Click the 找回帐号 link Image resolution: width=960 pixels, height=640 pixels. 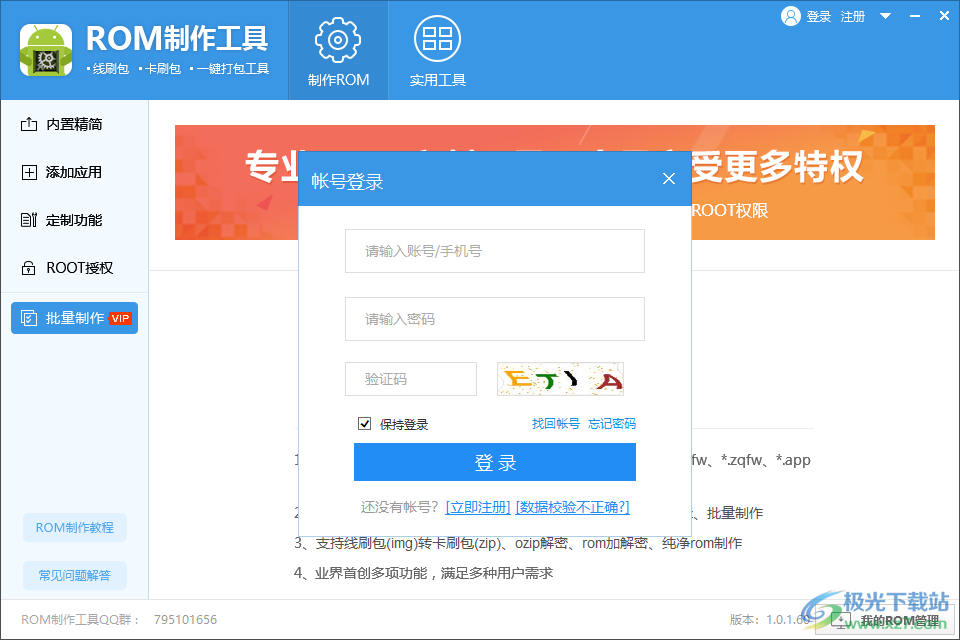(555, 424)
